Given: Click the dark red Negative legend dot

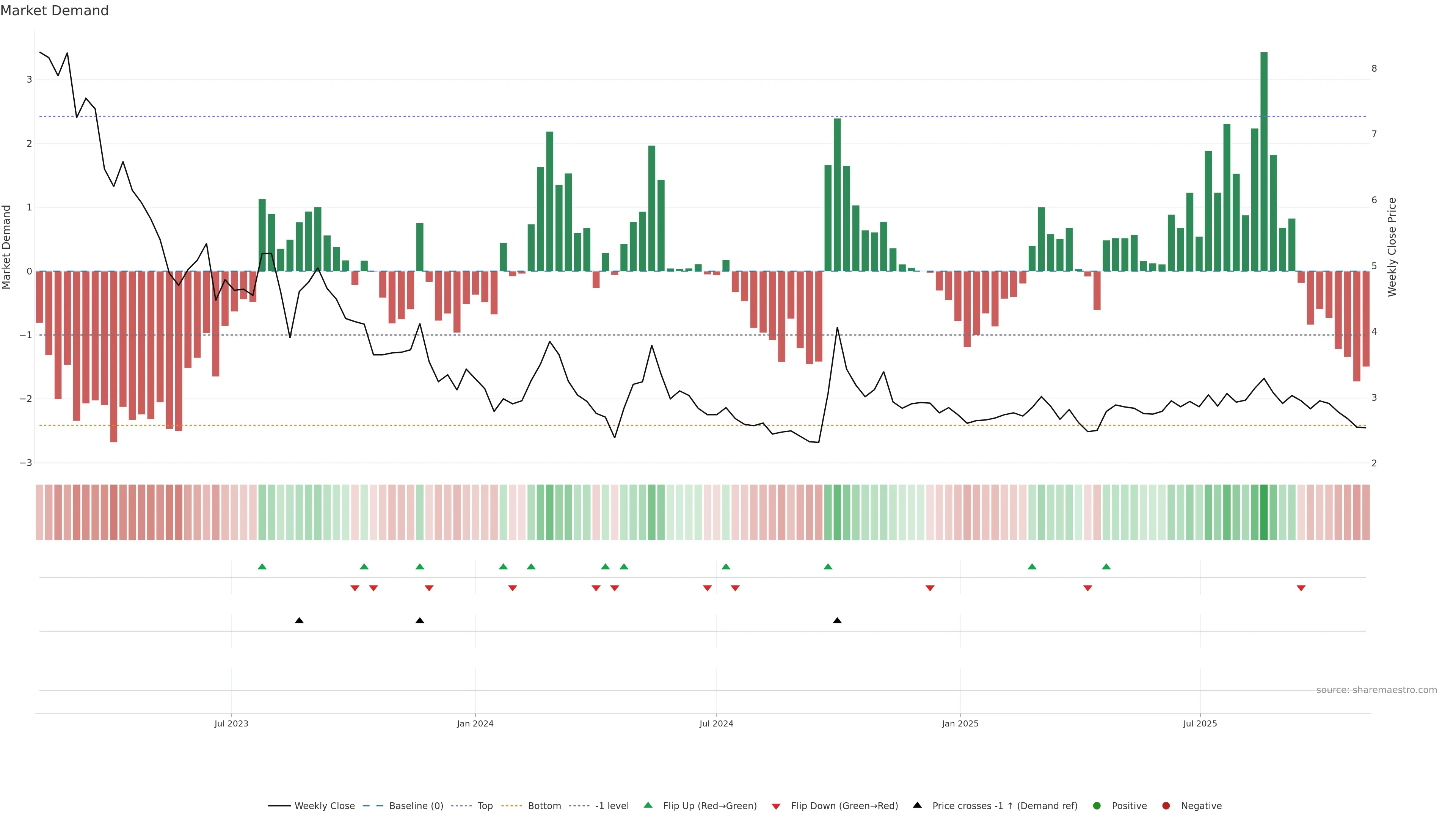Looking at the screenshot, I should (1166, 805).
